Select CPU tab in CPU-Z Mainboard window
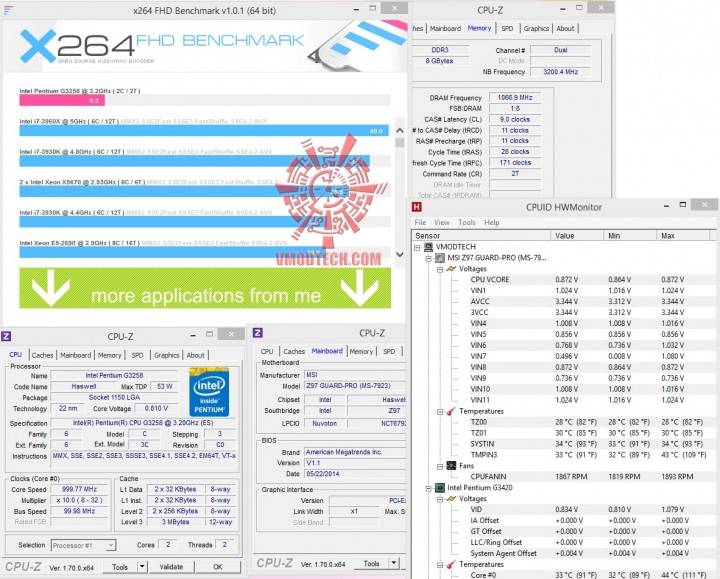Image resolution: width=720 pixels, height=579 pixels. 267,351
